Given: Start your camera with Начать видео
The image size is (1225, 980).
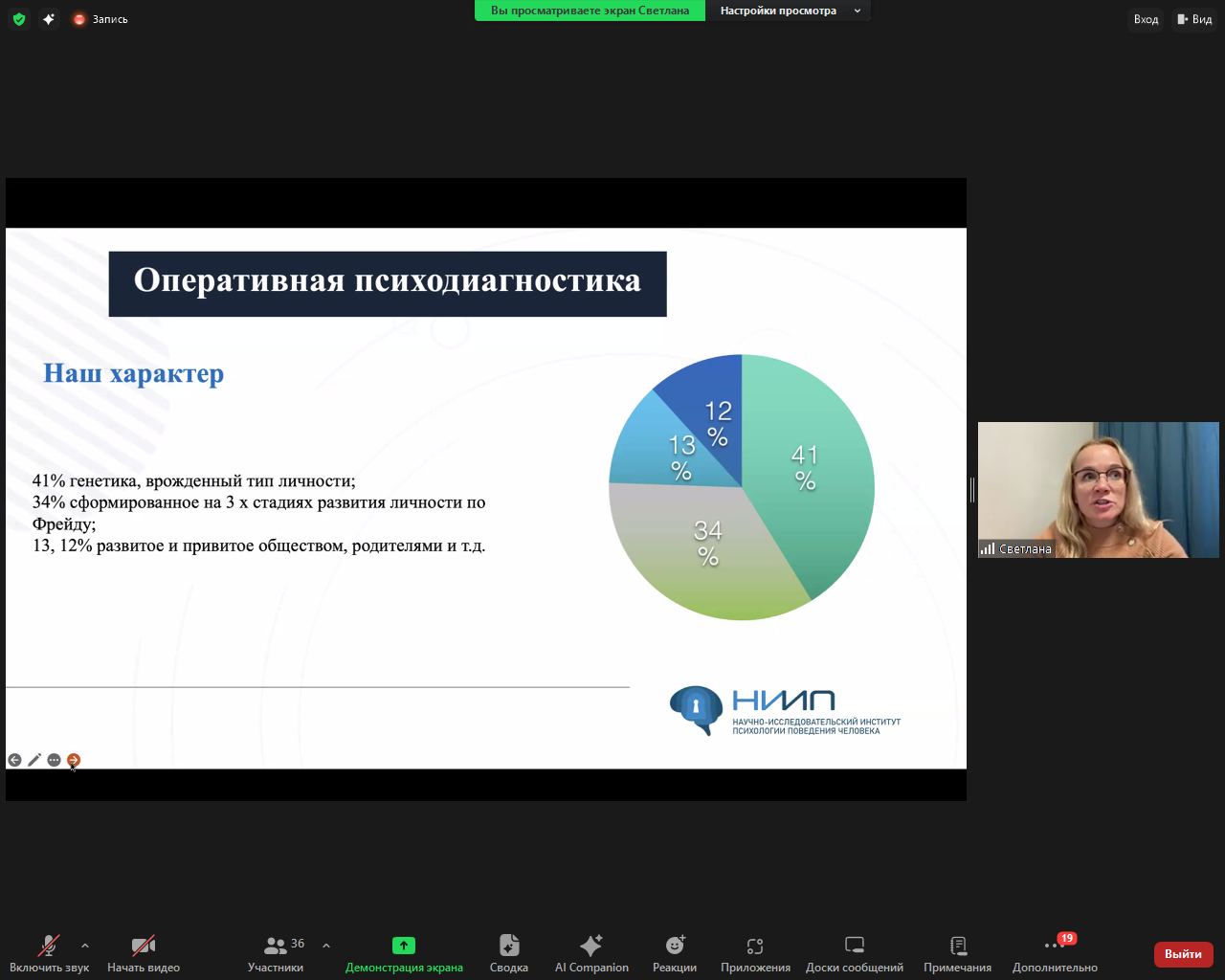Looking at the screenshot, I should (x=142, y=952).
